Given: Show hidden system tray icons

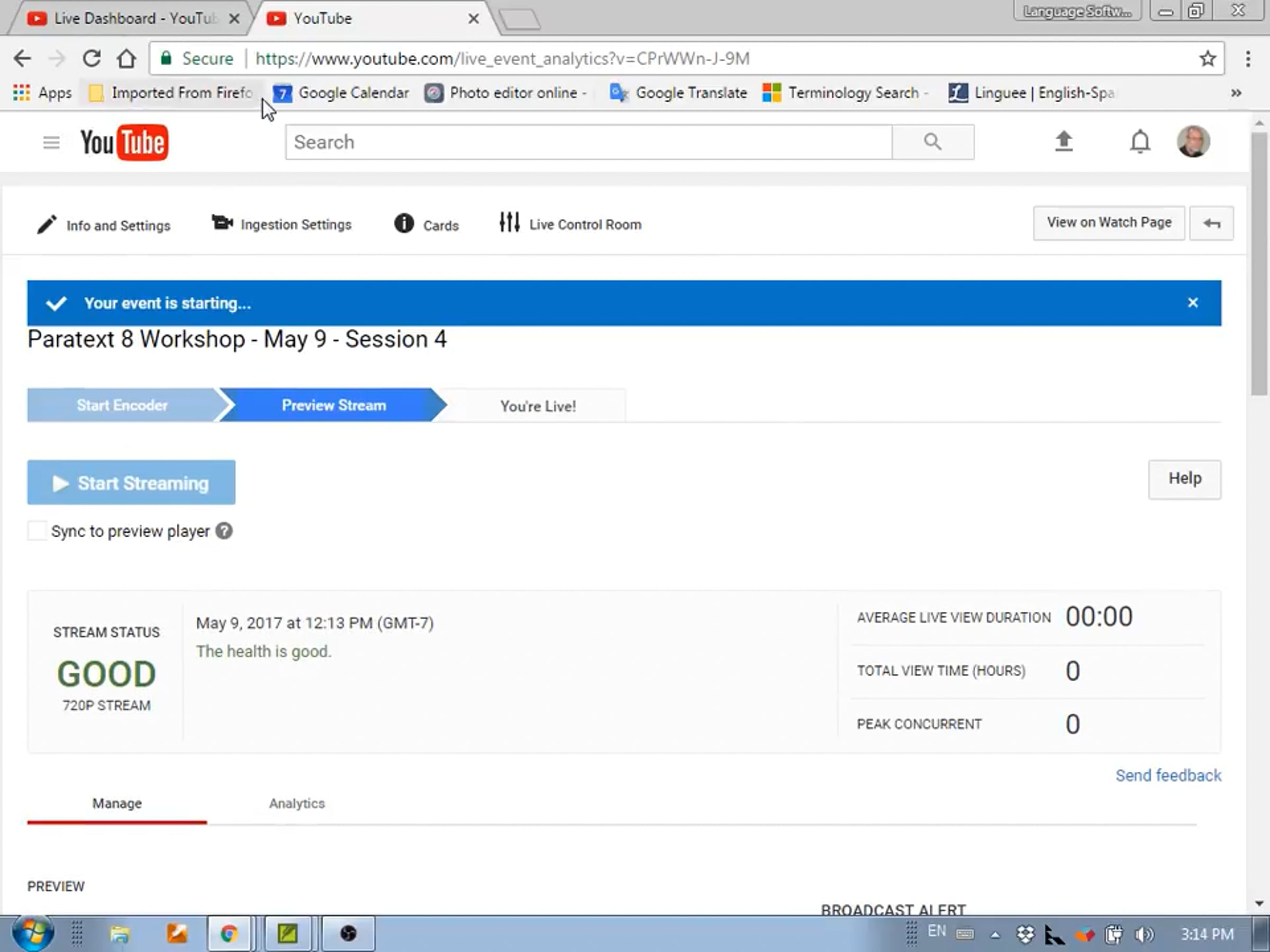Looking at the screenshot, I should [995, 935].
